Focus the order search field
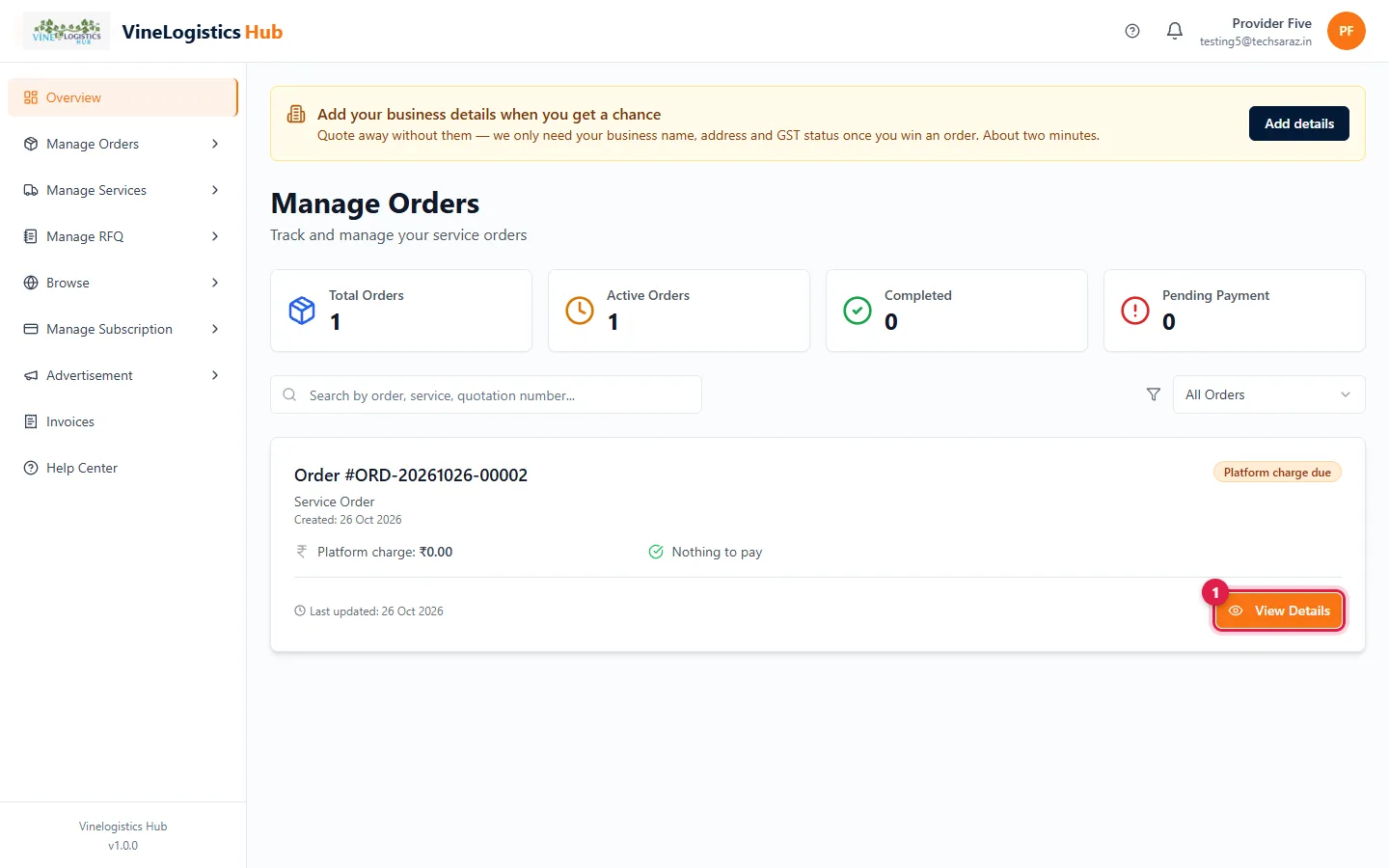Screen dimensions: 1389x868 click(486, 394)
